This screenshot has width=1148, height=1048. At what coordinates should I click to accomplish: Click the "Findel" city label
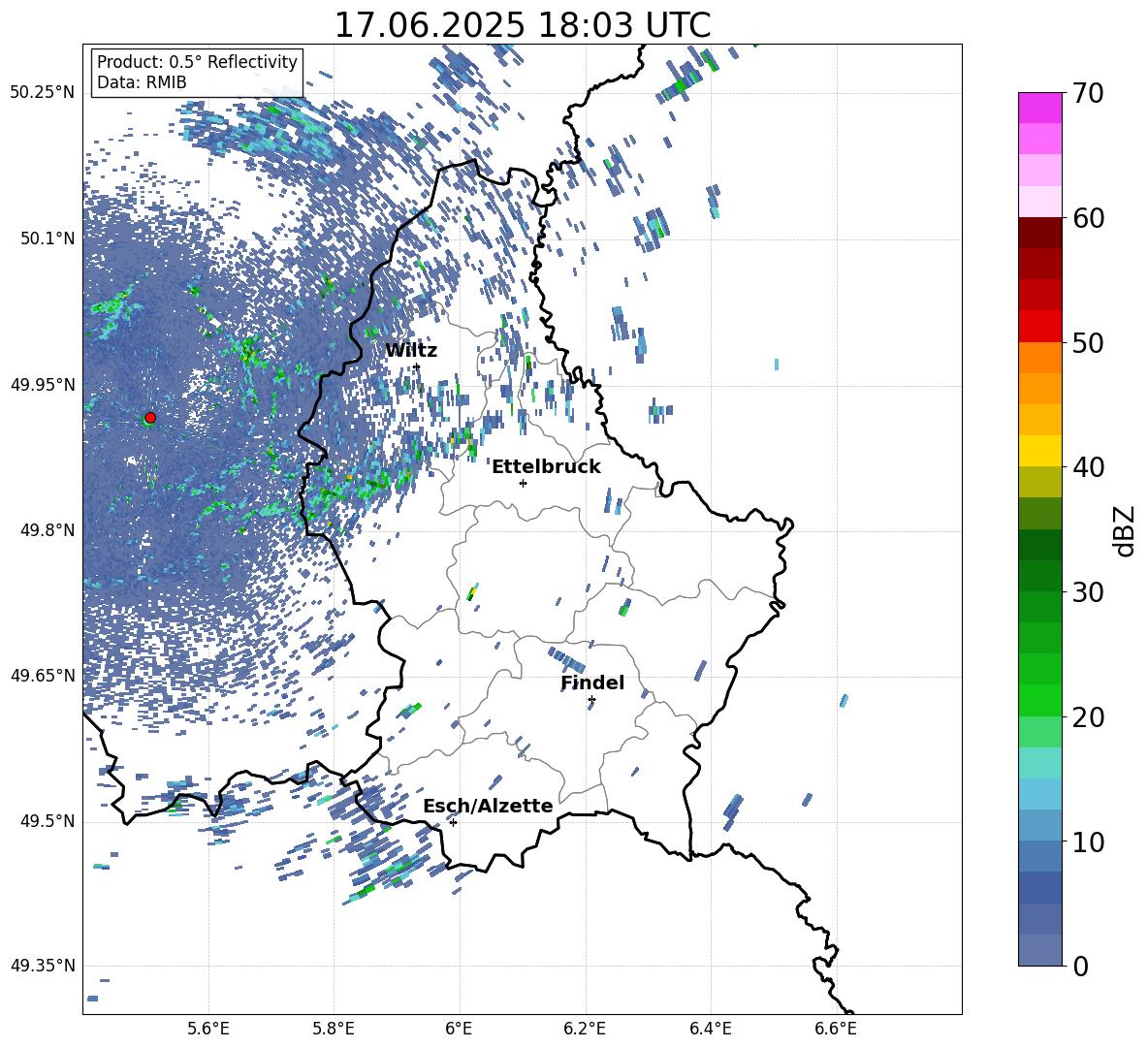pos(592,683)
